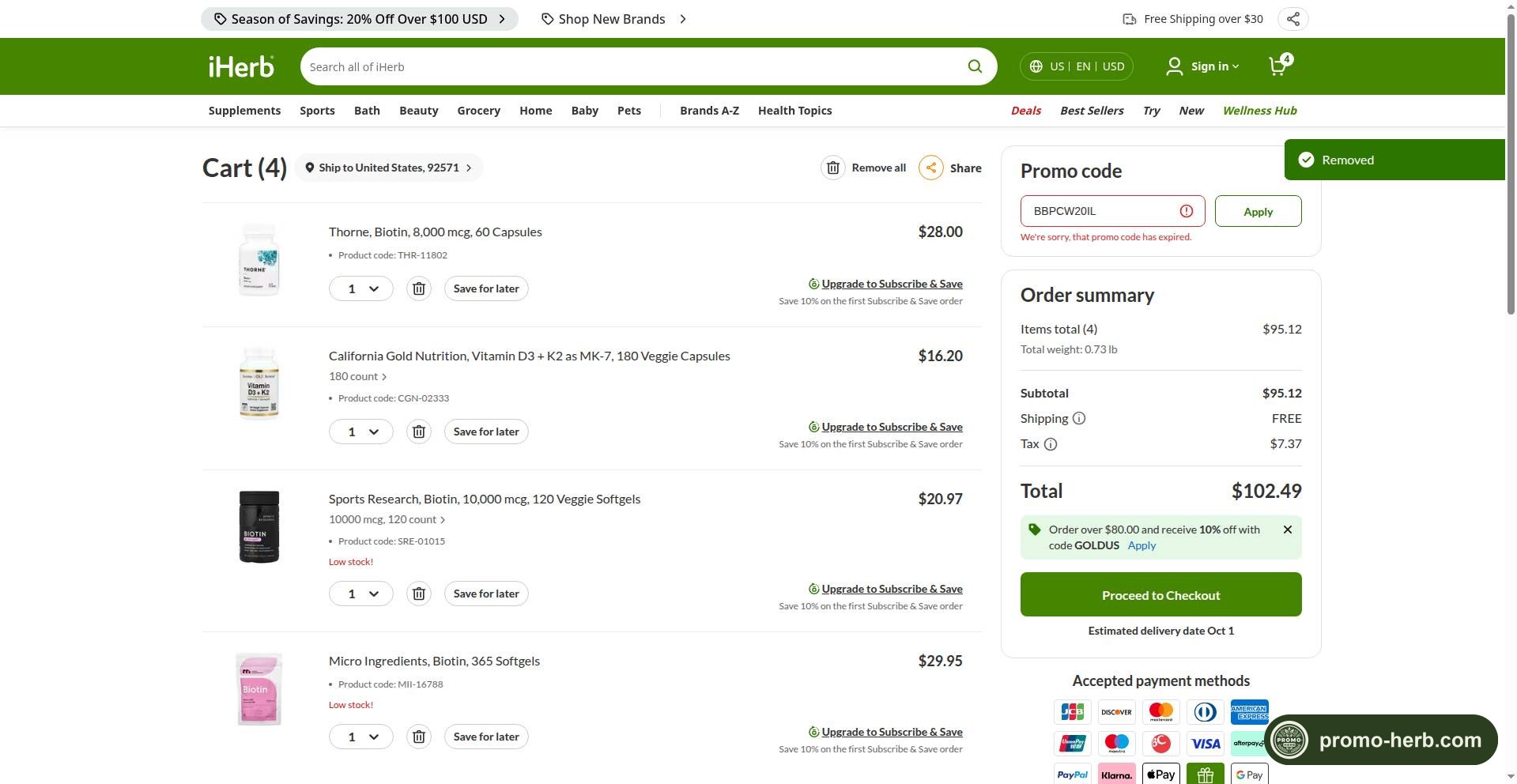Click the VISA payment icon
This screenshot has height=784, width=1517.
(1206, 744)
